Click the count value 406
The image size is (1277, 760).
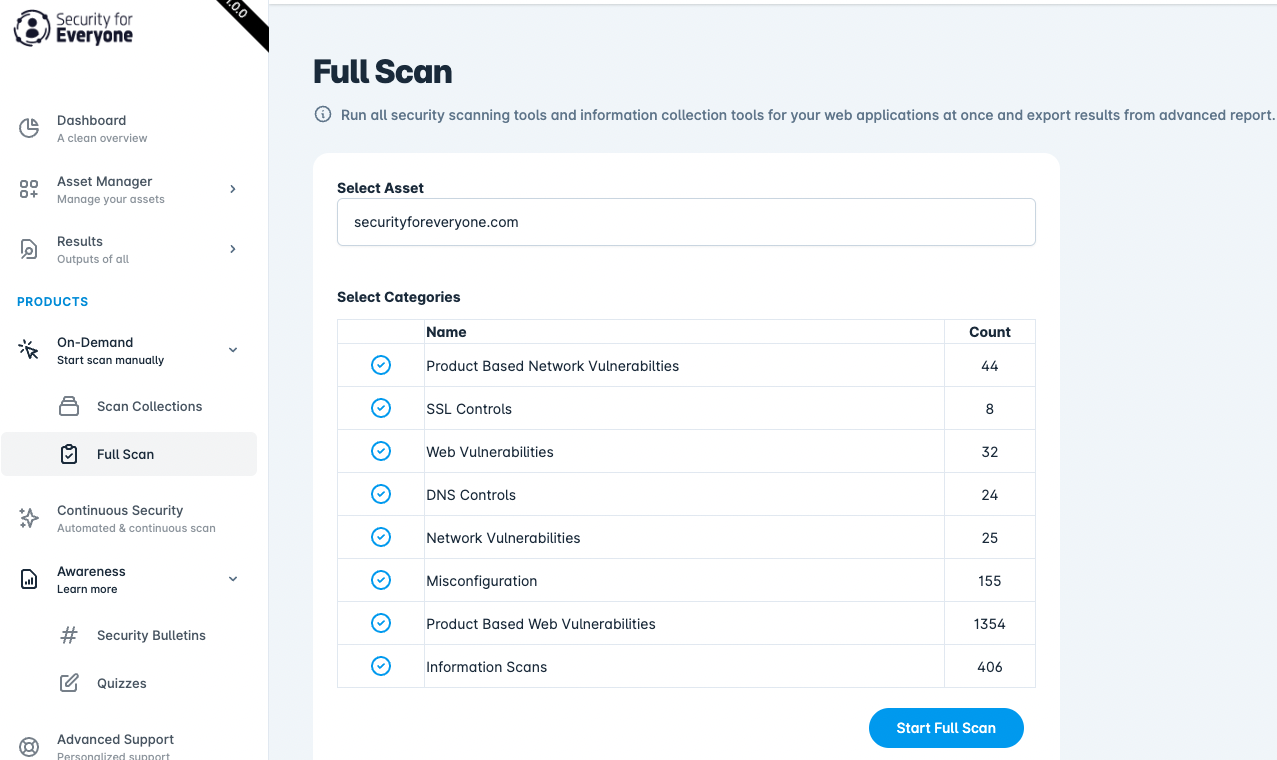(990, 667)
